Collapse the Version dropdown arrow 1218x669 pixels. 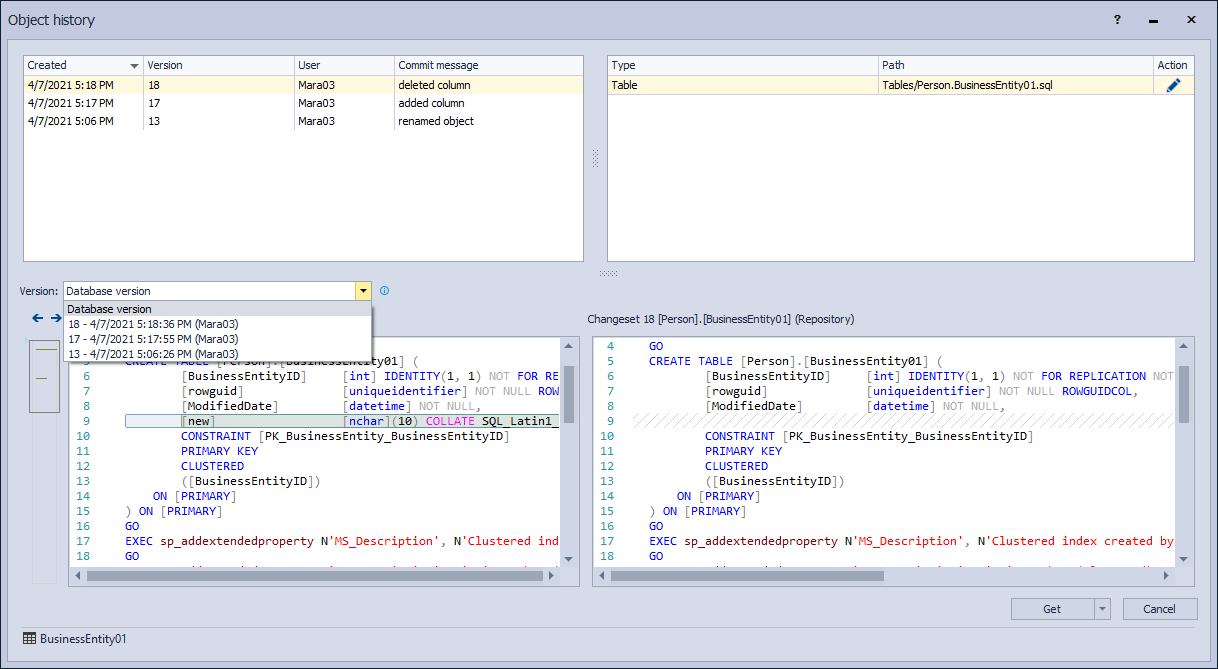[x=362, y=291]
